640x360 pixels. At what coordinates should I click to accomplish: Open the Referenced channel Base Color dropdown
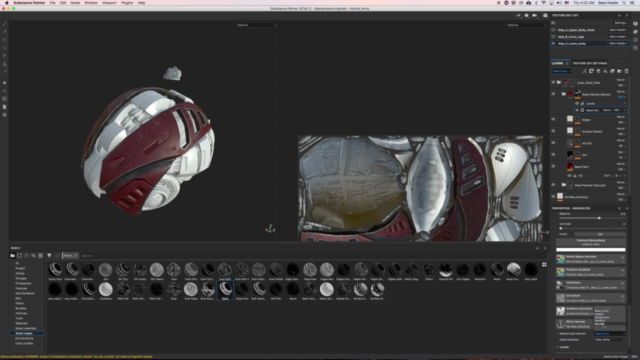point(610,333)
